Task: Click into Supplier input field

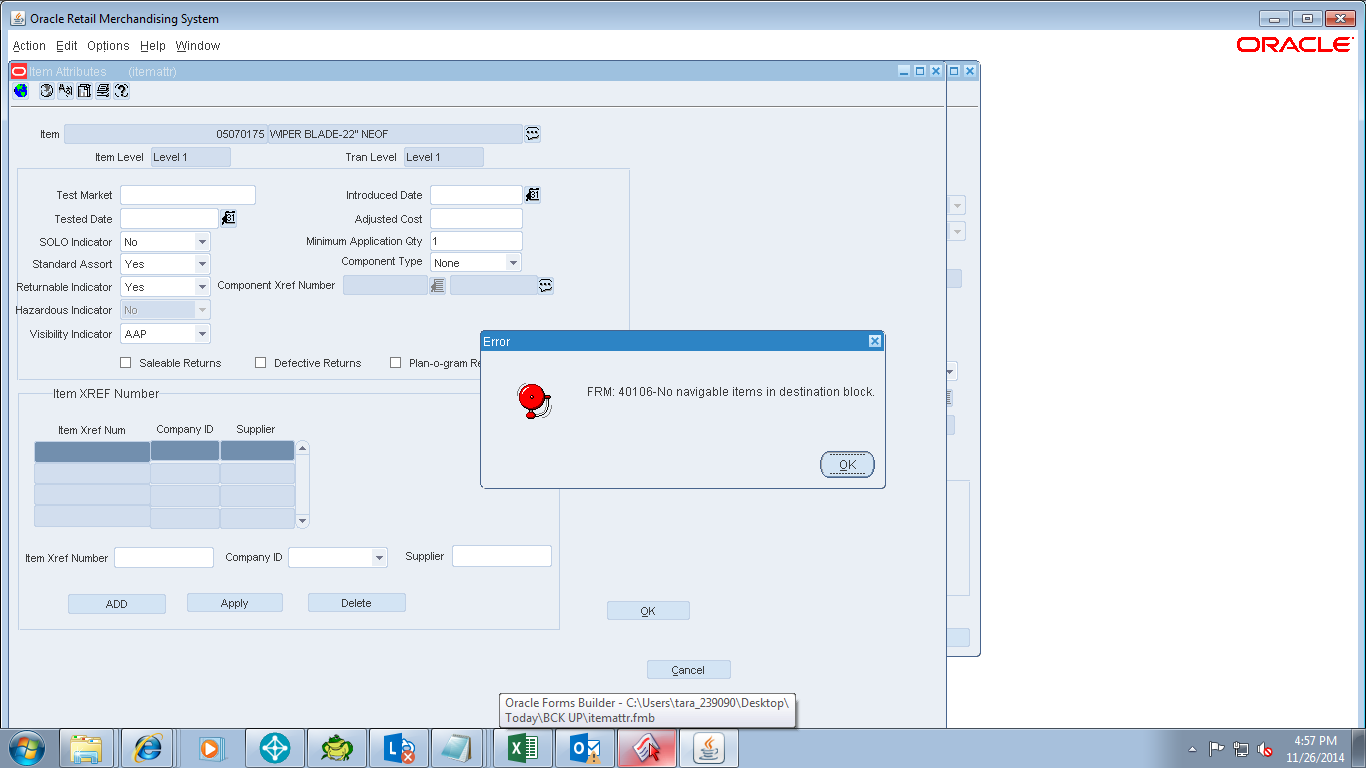Action: click(x=502, y=556)
